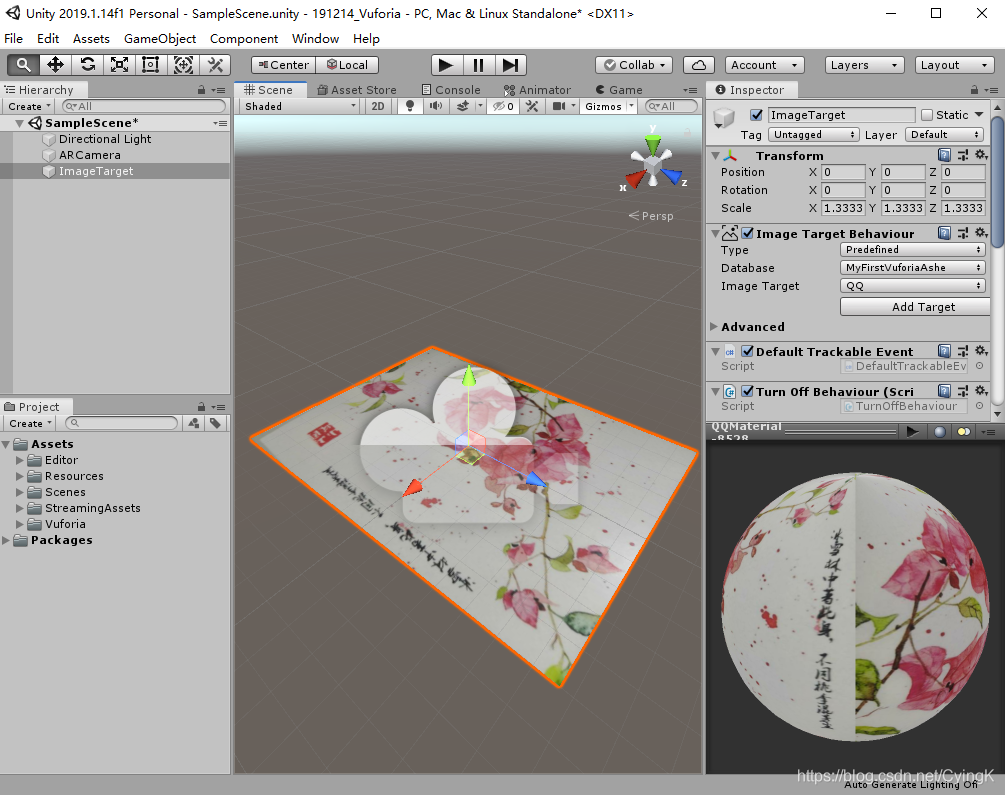Open the File menu
The height and width of the screenshot is (795, 1005).
point(13,38)
